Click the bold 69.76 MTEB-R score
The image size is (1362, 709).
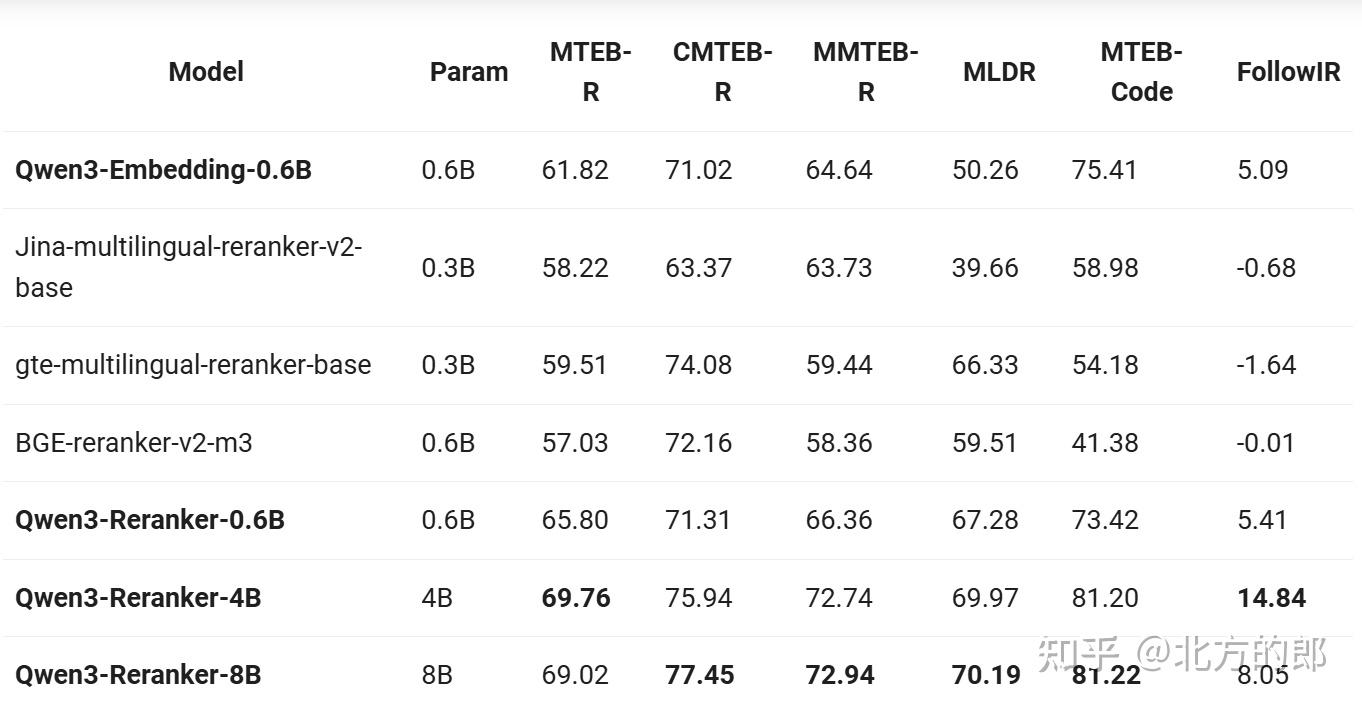[576, 598]
